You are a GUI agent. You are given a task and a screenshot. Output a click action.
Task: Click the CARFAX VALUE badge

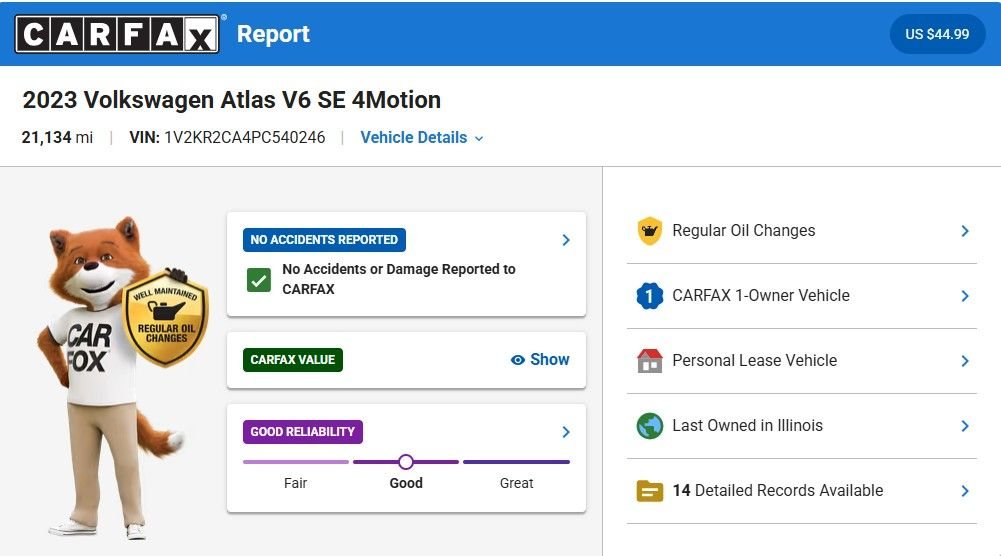point(292,359)
